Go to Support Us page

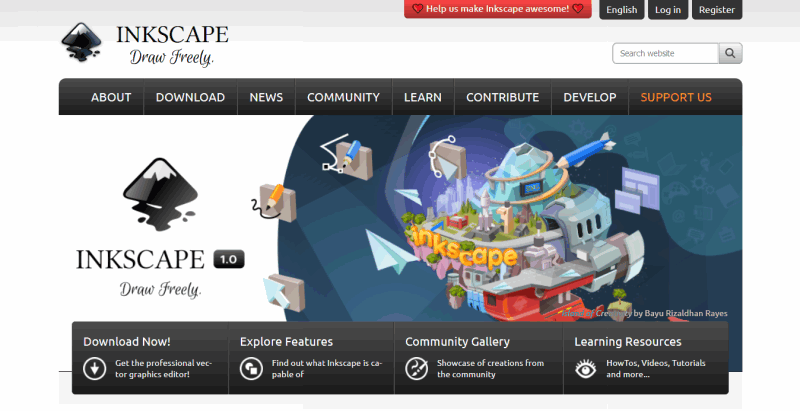click(676, 97)
